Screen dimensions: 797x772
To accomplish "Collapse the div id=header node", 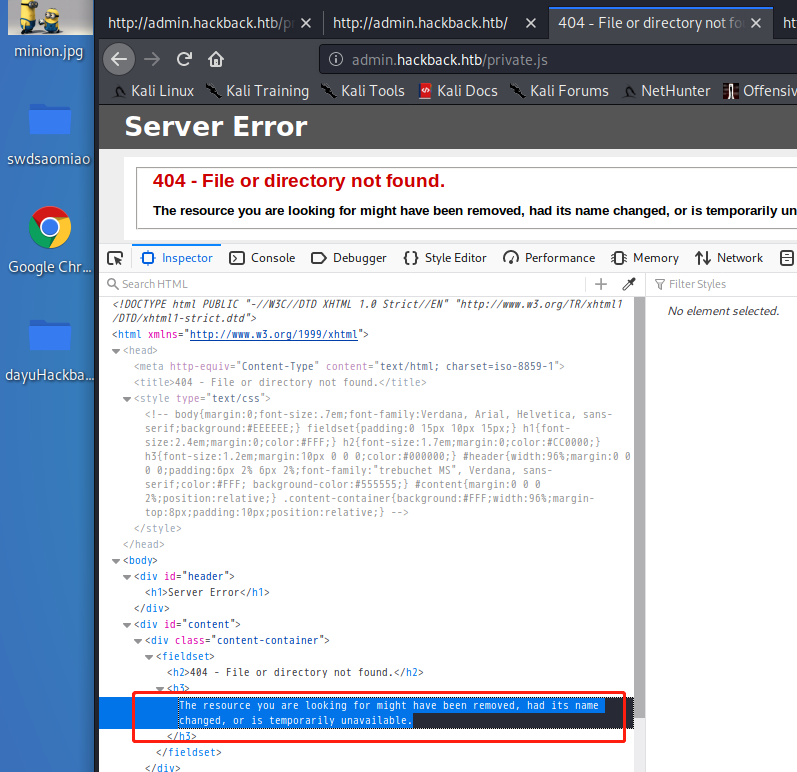I will (127, 577).
